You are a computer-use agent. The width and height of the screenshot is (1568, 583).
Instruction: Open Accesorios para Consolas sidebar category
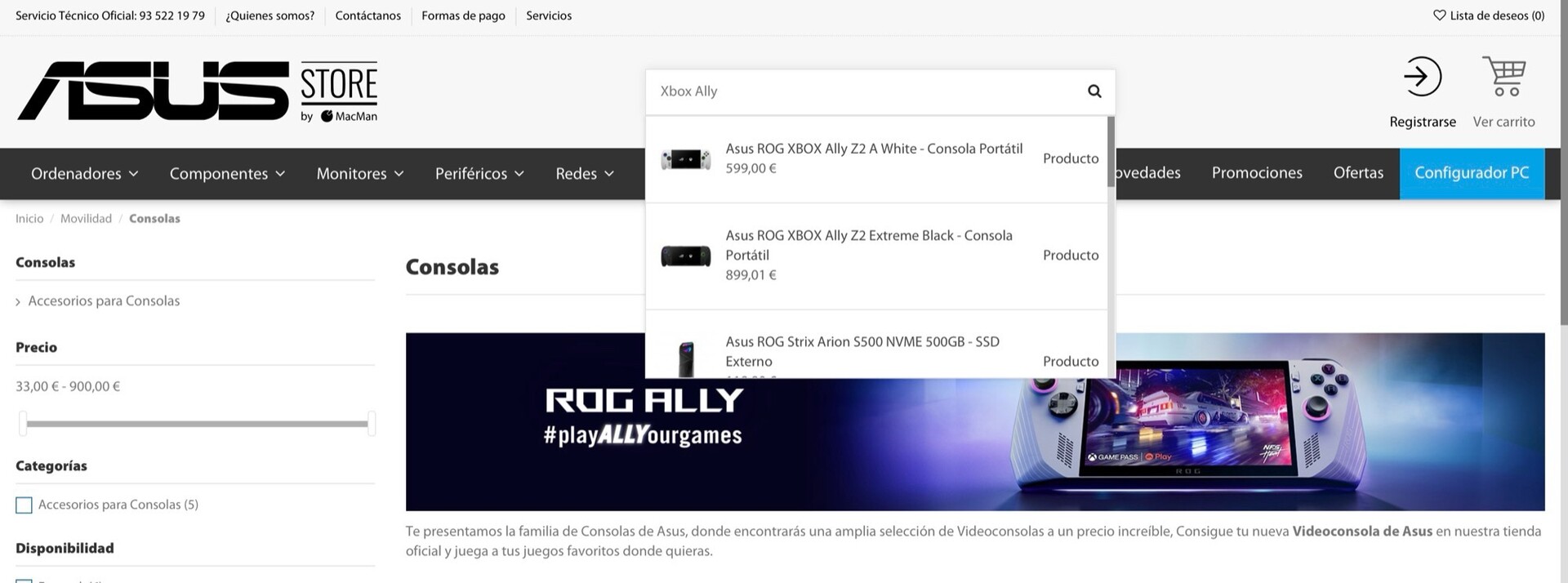pos(104,300)
